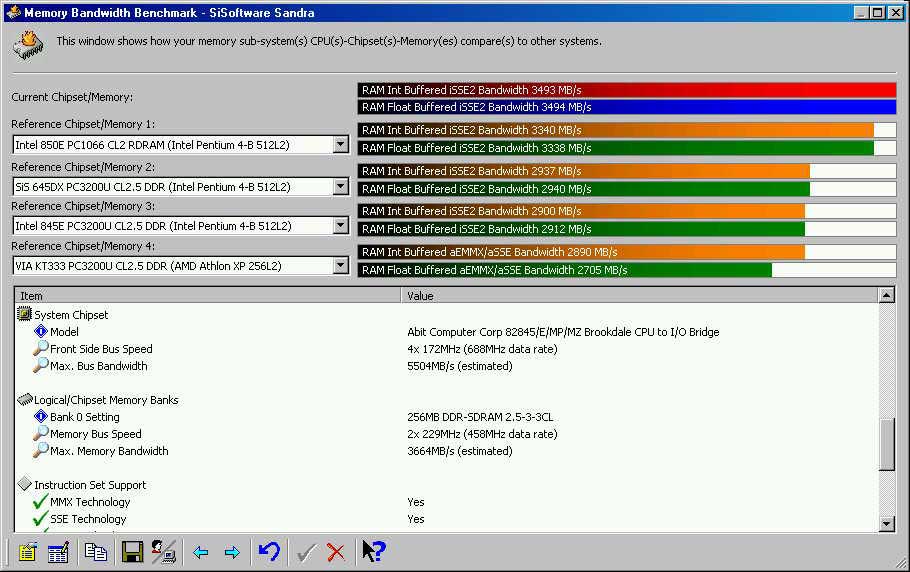
Task: Click the Abit Computer Corp Brookdale value
Action: [x=563, y=332]
